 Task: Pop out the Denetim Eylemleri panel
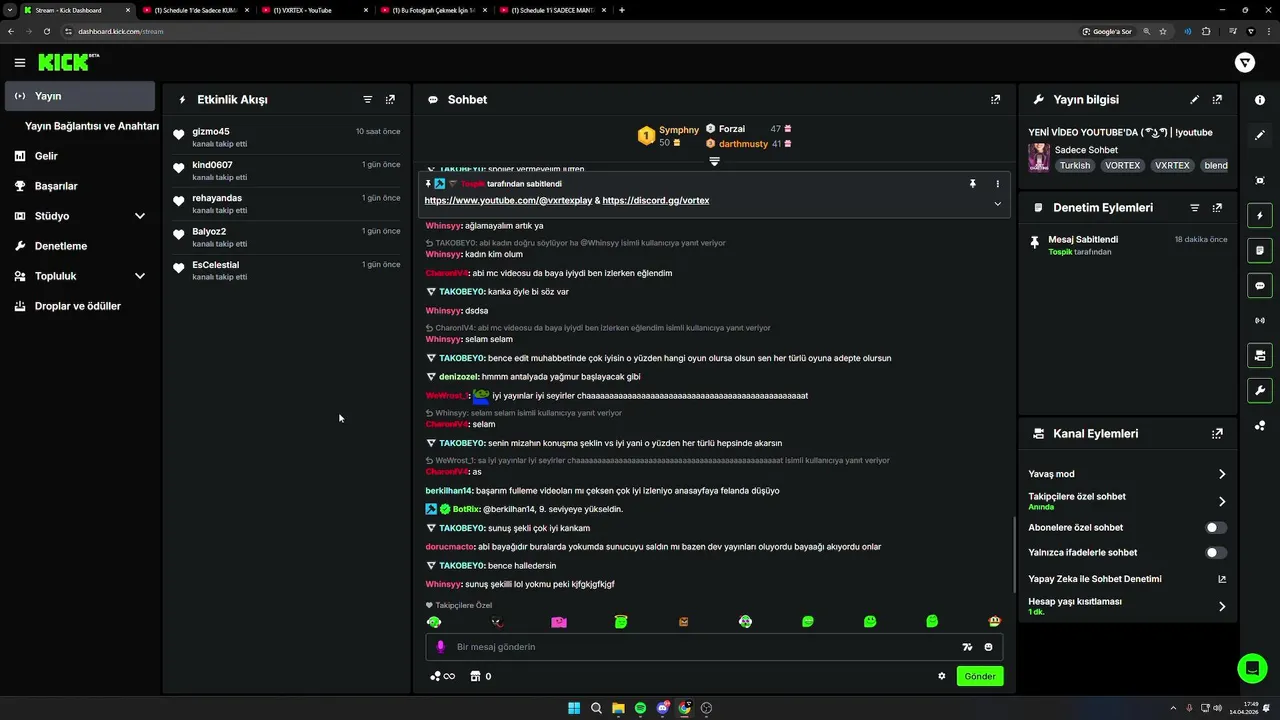point(1217,208)
